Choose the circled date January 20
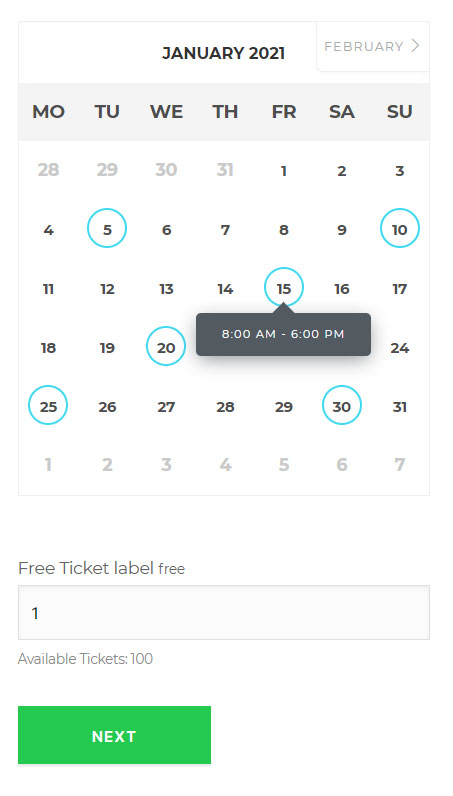The width and height of the screenshot is (453, 796). click(166, 346)
